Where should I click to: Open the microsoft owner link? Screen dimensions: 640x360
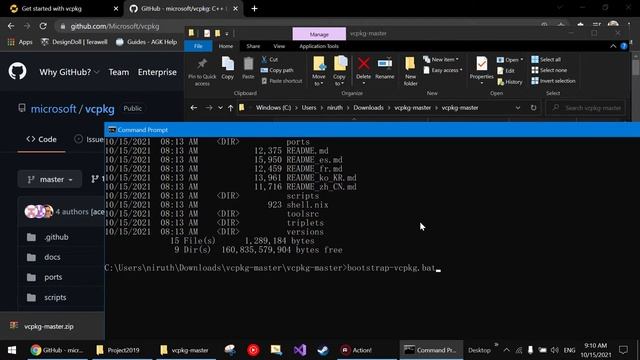[x=53, y=109]
